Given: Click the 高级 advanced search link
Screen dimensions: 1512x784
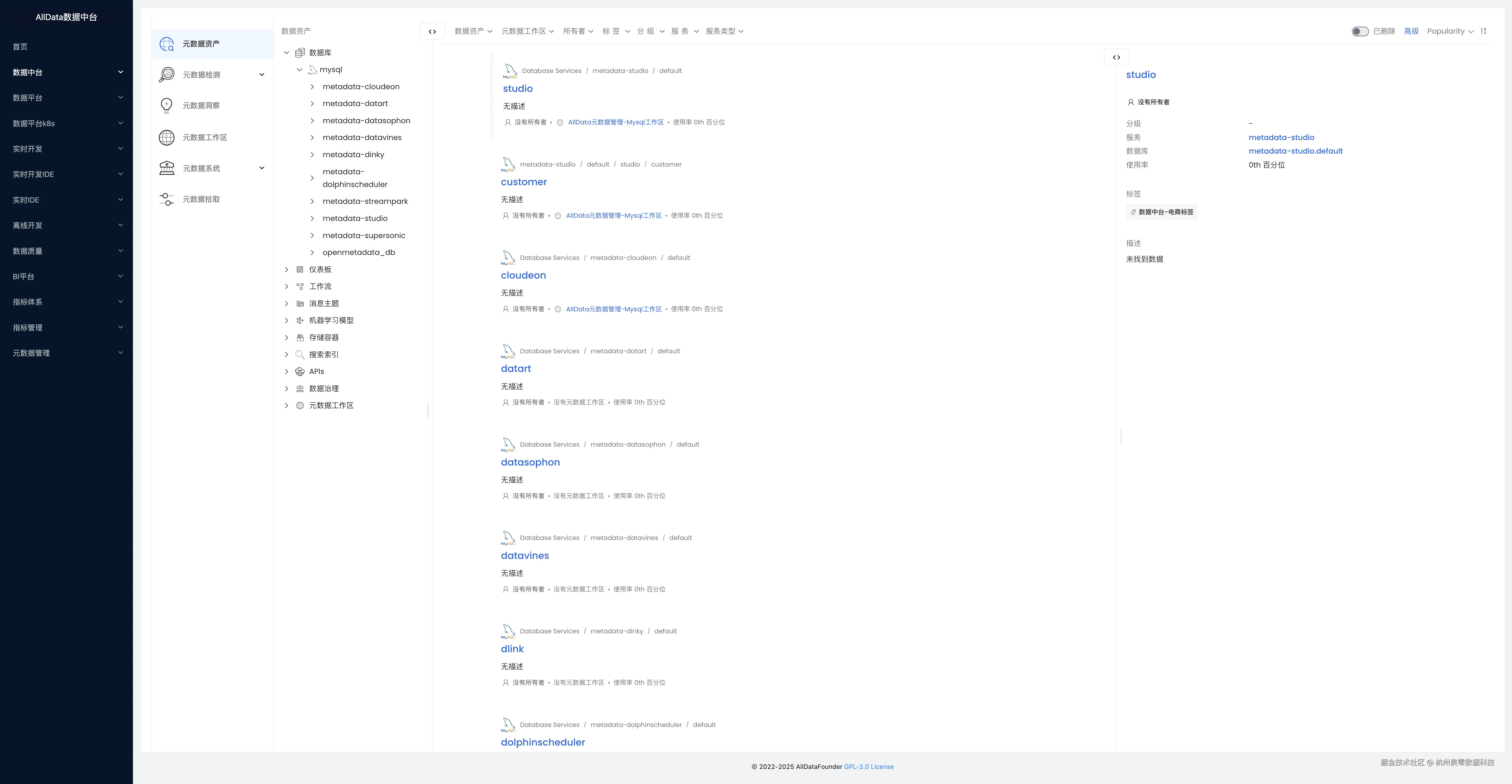Looking at the screenshot, I should (1411, 32).
